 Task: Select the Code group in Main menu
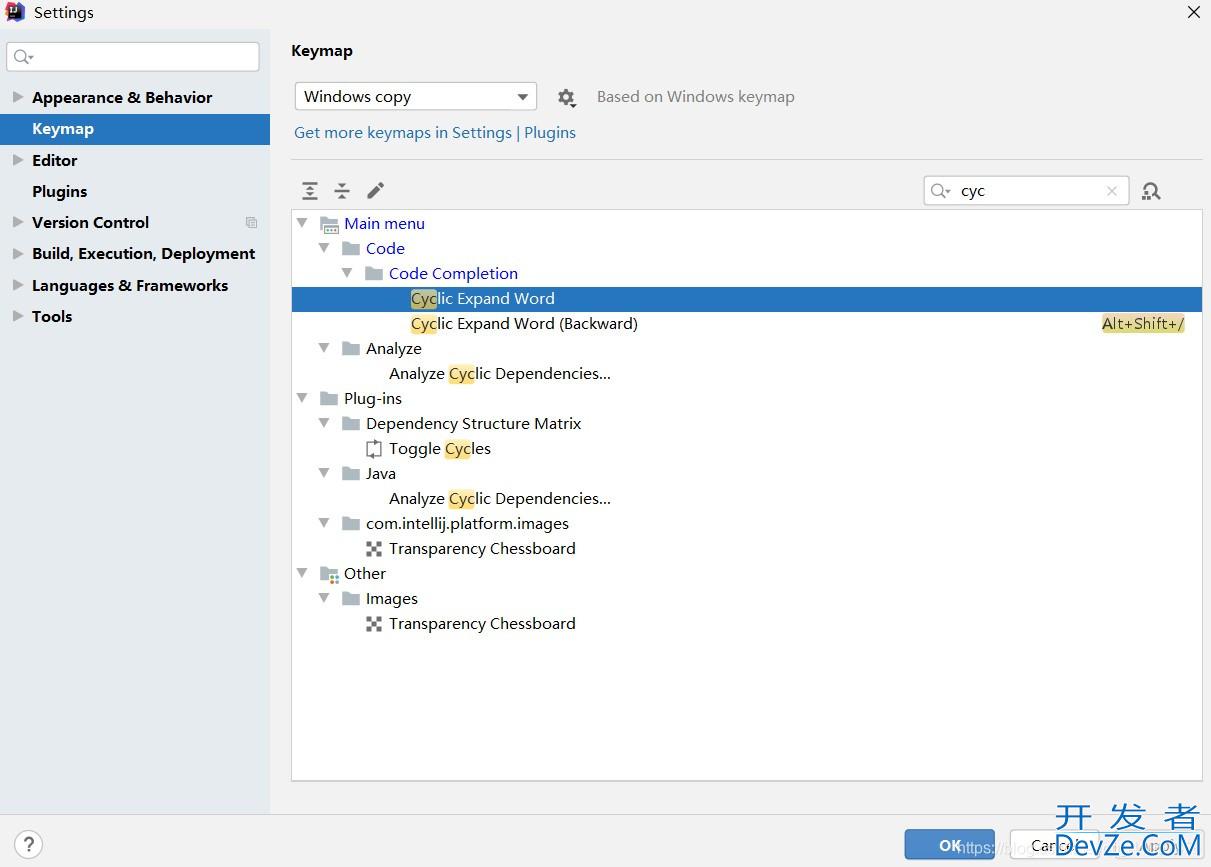coord(385,249)
